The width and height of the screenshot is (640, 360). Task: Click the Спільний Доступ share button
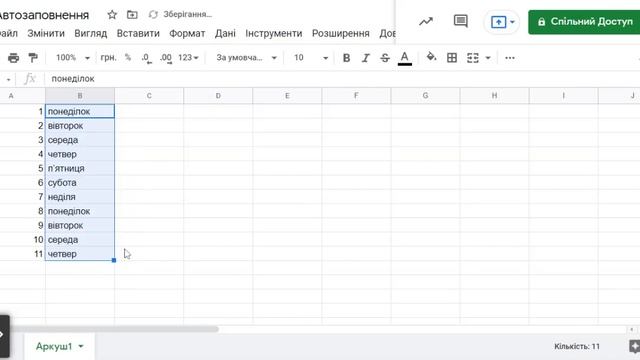coord(584,22)
